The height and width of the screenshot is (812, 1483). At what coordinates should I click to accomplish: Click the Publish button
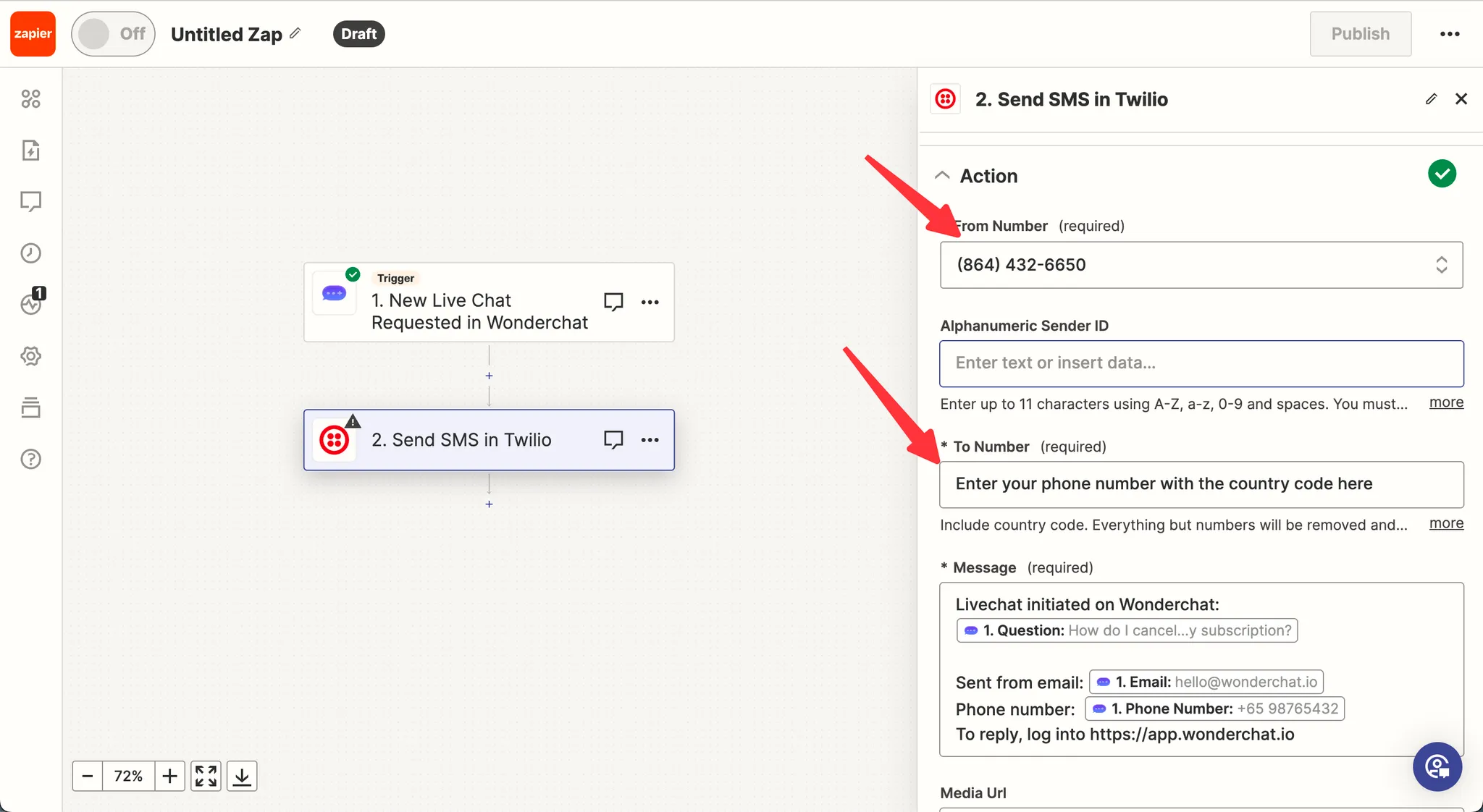(x=1360, y=34)
